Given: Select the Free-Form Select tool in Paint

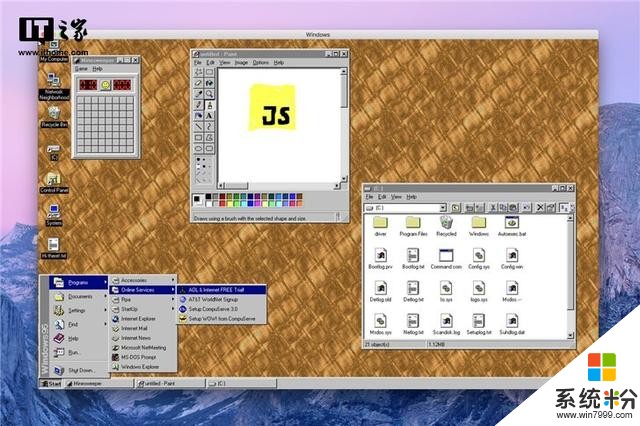Looking at the screenshot, I should [199, 72].
